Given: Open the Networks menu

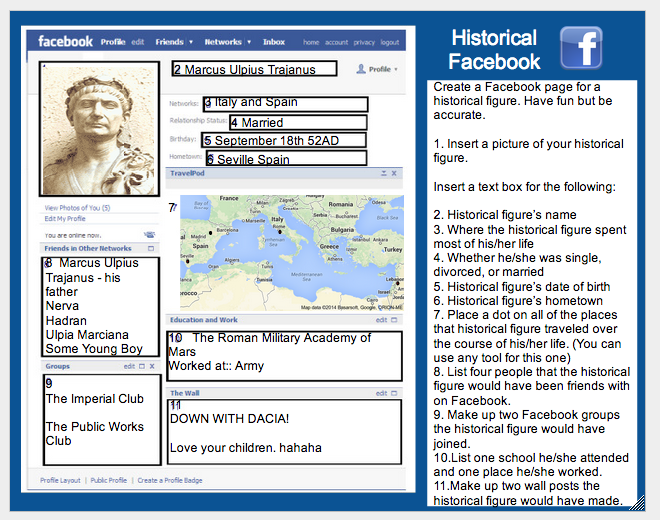Looking at the screenshot, I should coord(223,42).
